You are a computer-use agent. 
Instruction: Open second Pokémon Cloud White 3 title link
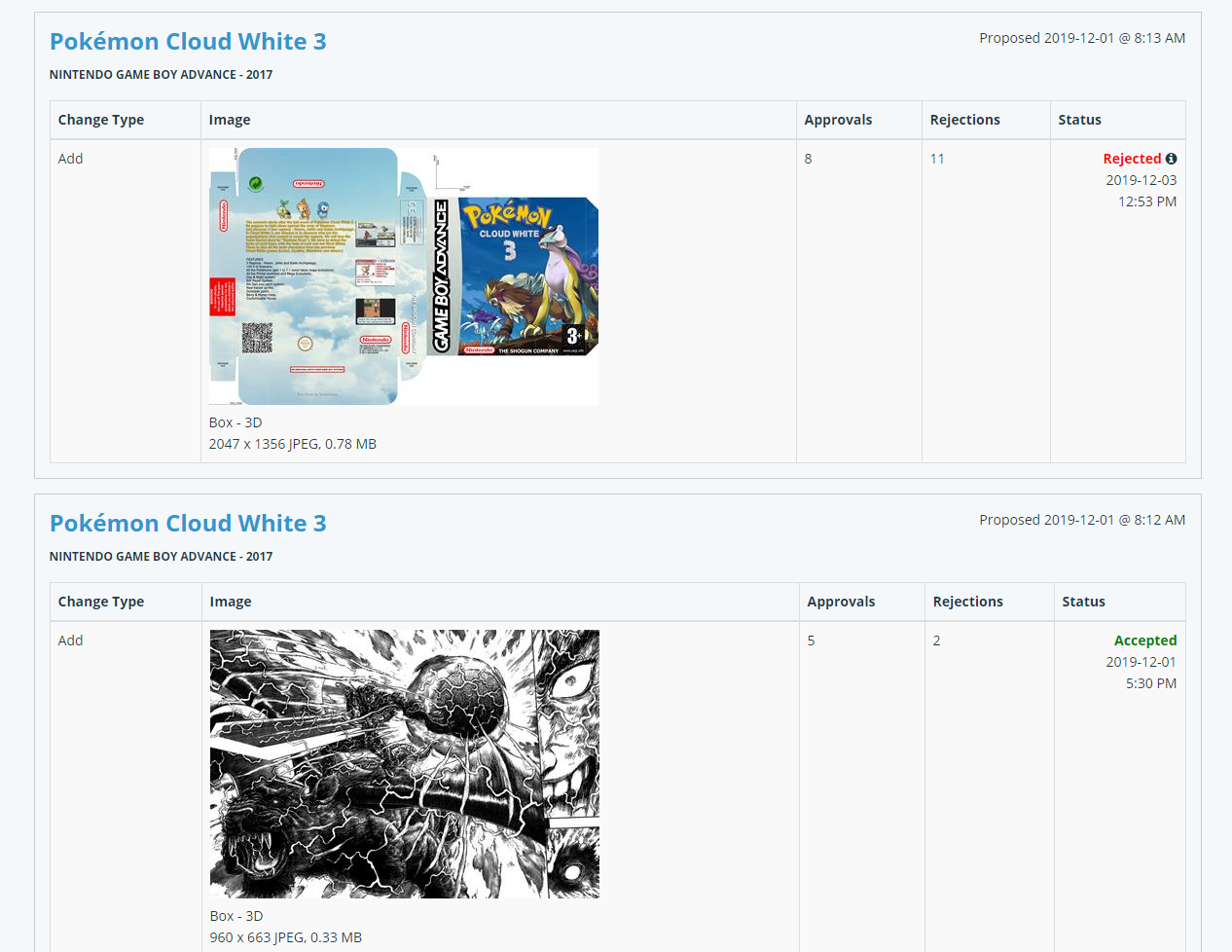click(x=188, y=523)
